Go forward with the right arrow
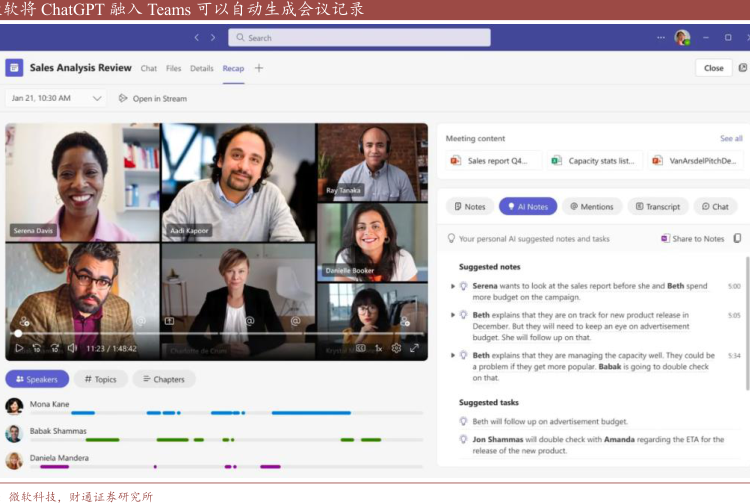 (x=213, y=37)
